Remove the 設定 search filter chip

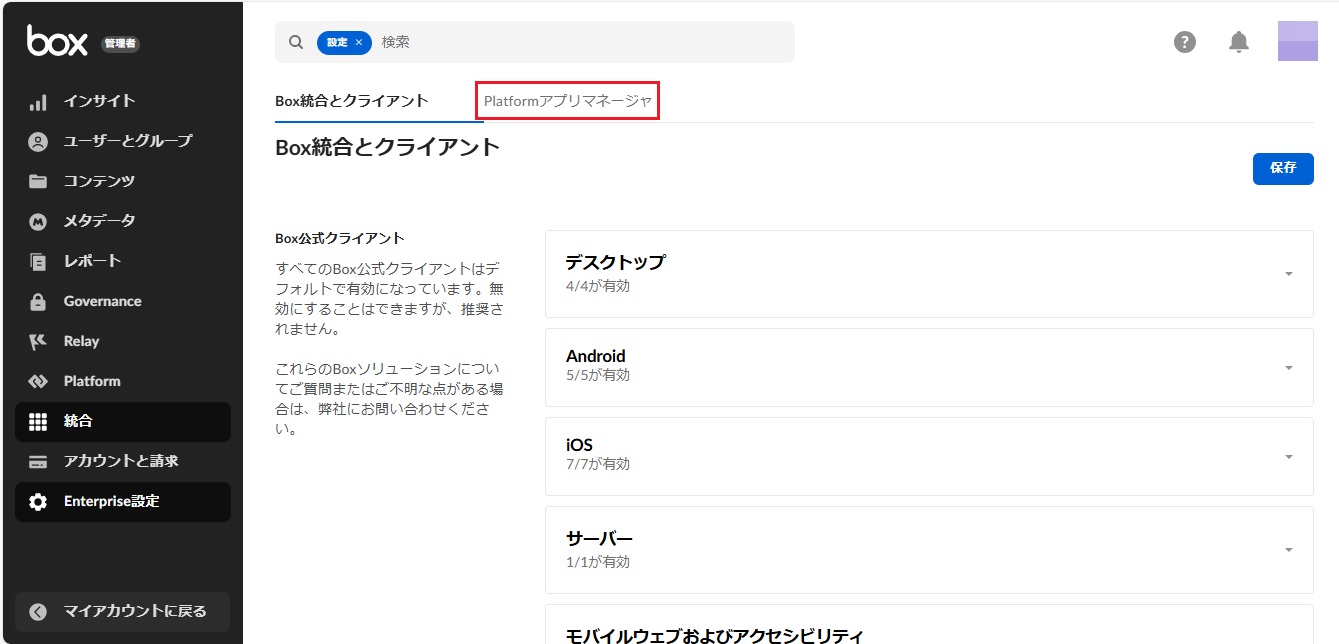pos(359,42)
